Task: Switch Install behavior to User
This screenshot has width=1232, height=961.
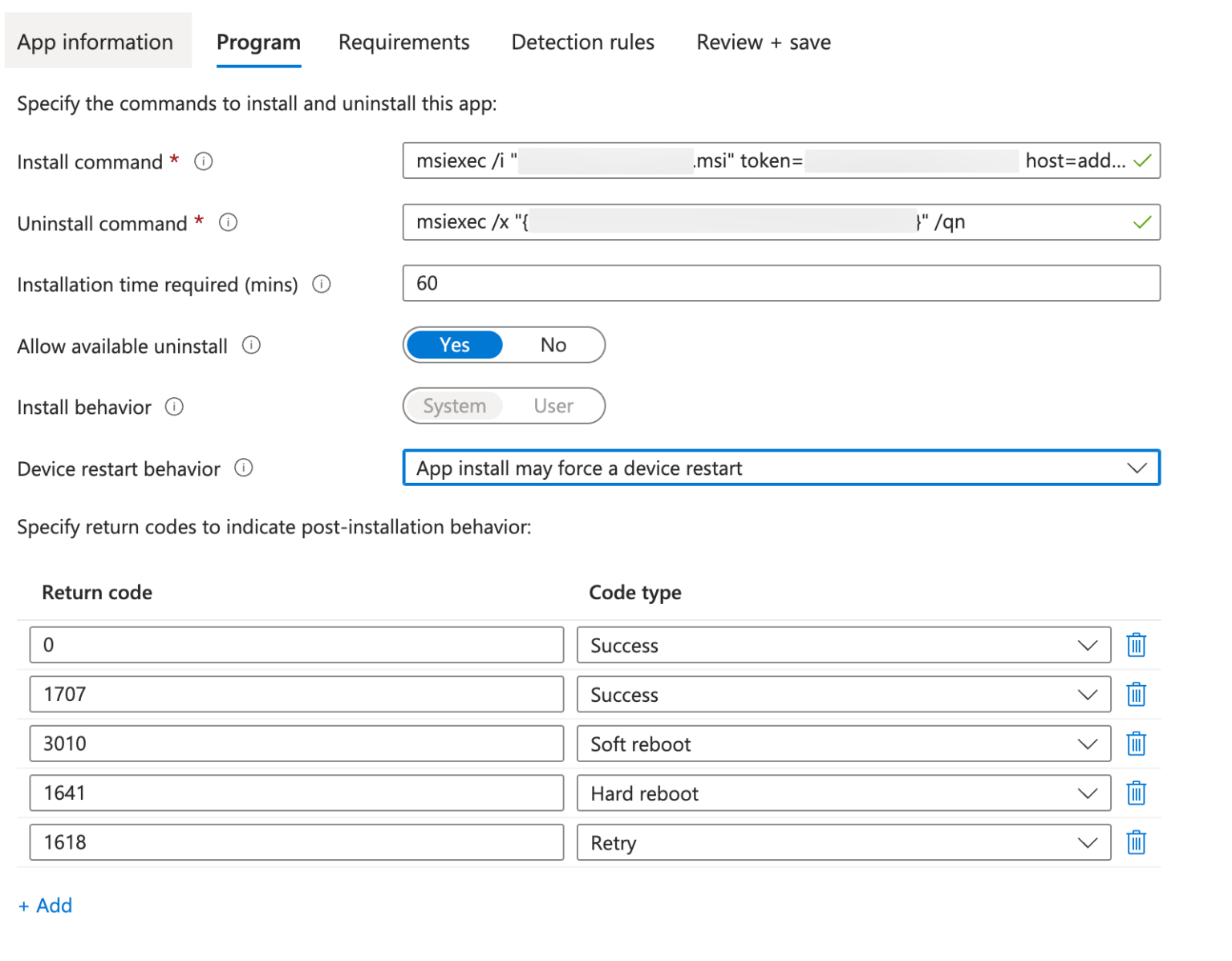Action: (553, 406)
